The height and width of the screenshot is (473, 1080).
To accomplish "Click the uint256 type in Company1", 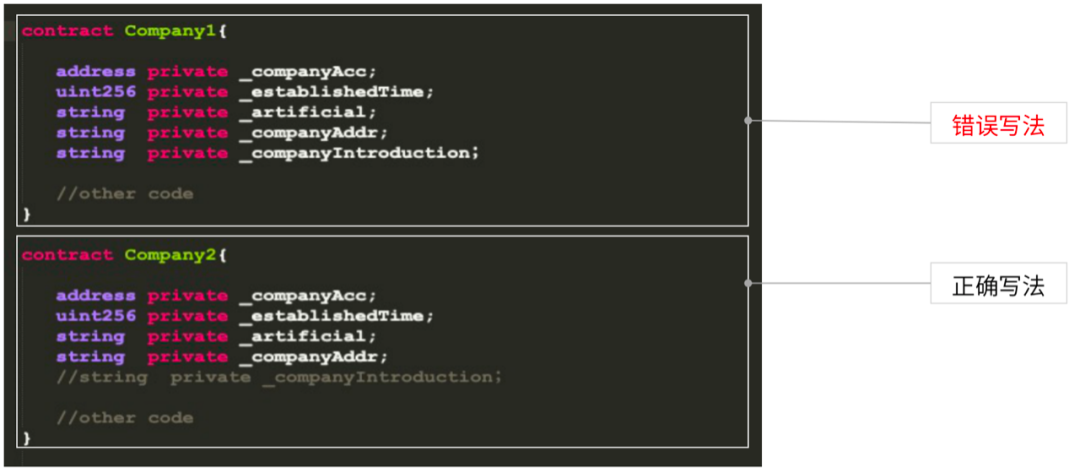I will pos(96,92).
